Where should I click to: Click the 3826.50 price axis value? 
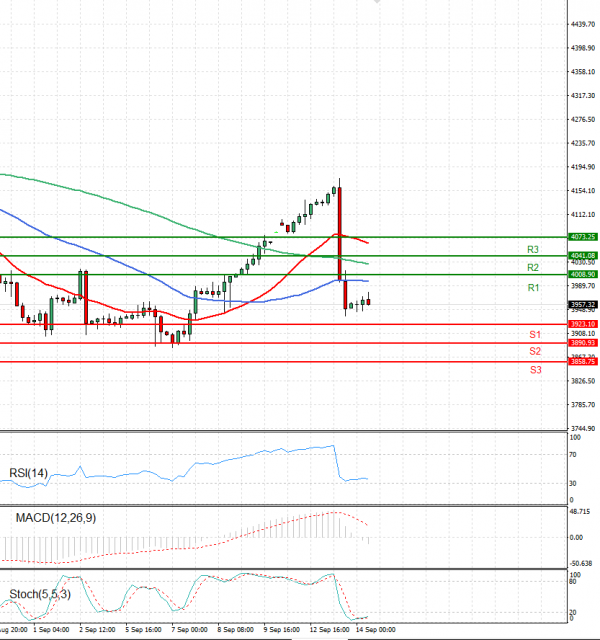583,381
